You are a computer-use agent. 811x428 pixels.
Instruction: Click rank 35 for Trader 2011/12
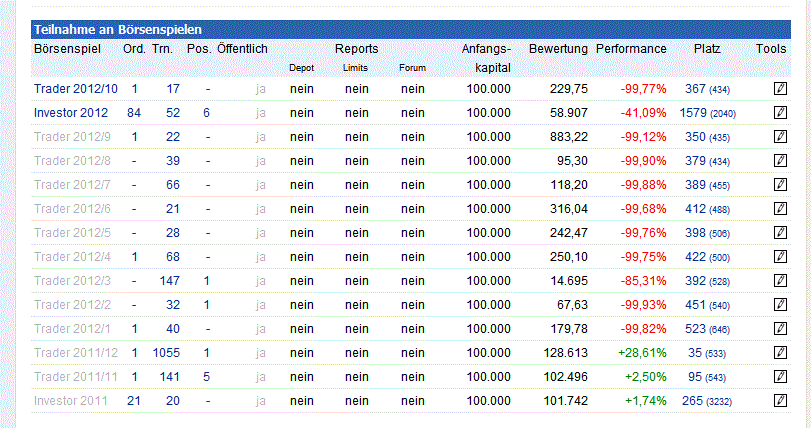pos(695,353)
